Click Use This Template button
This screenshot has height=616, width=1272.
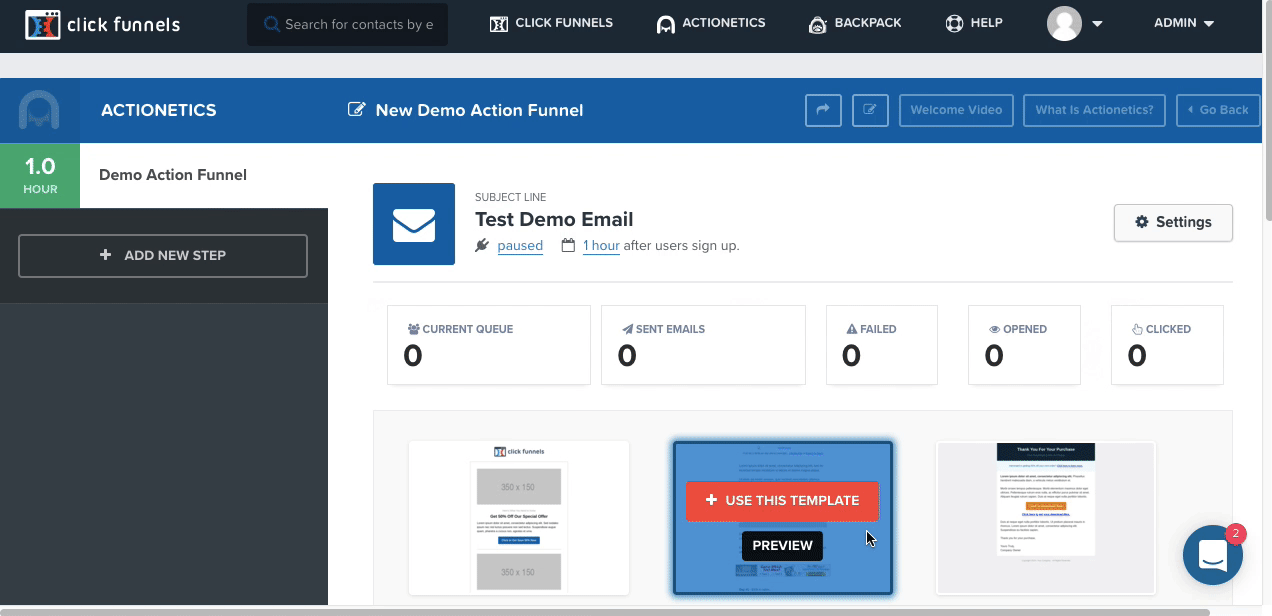click(x=782, y=501)
